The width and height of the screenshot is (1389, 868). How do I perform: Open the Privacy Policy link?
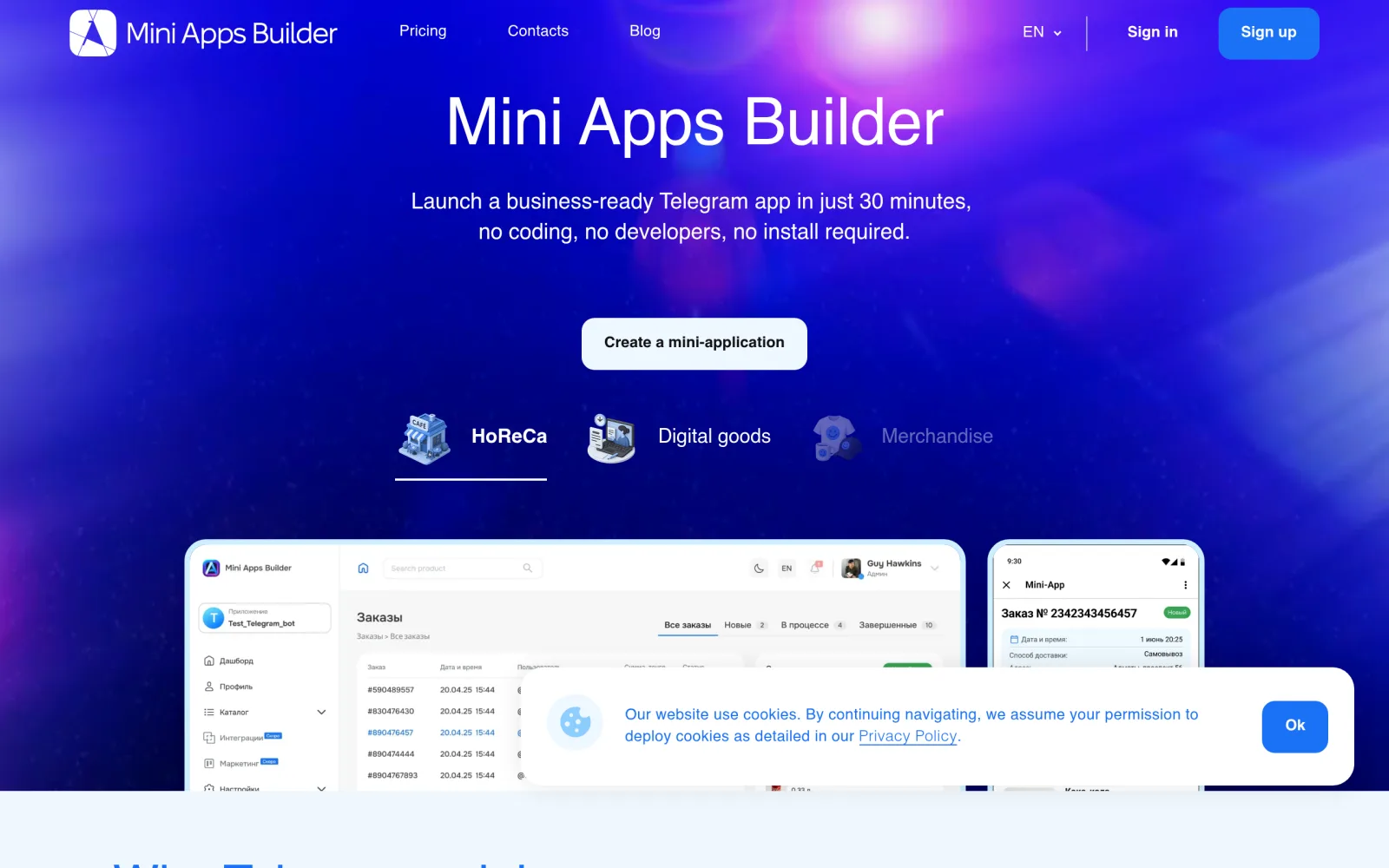point(907,736)
